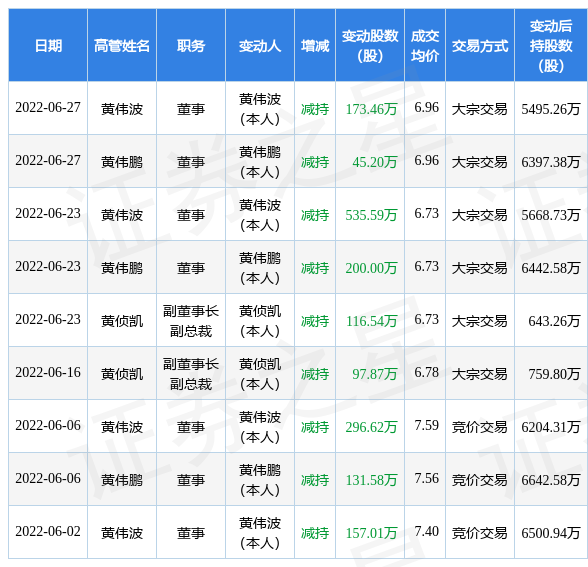Click 副董事长 副总裁 in 2022-06-16 row
Image resolution: width=588 pixels, height=567 pixels.
coord(191,374)
